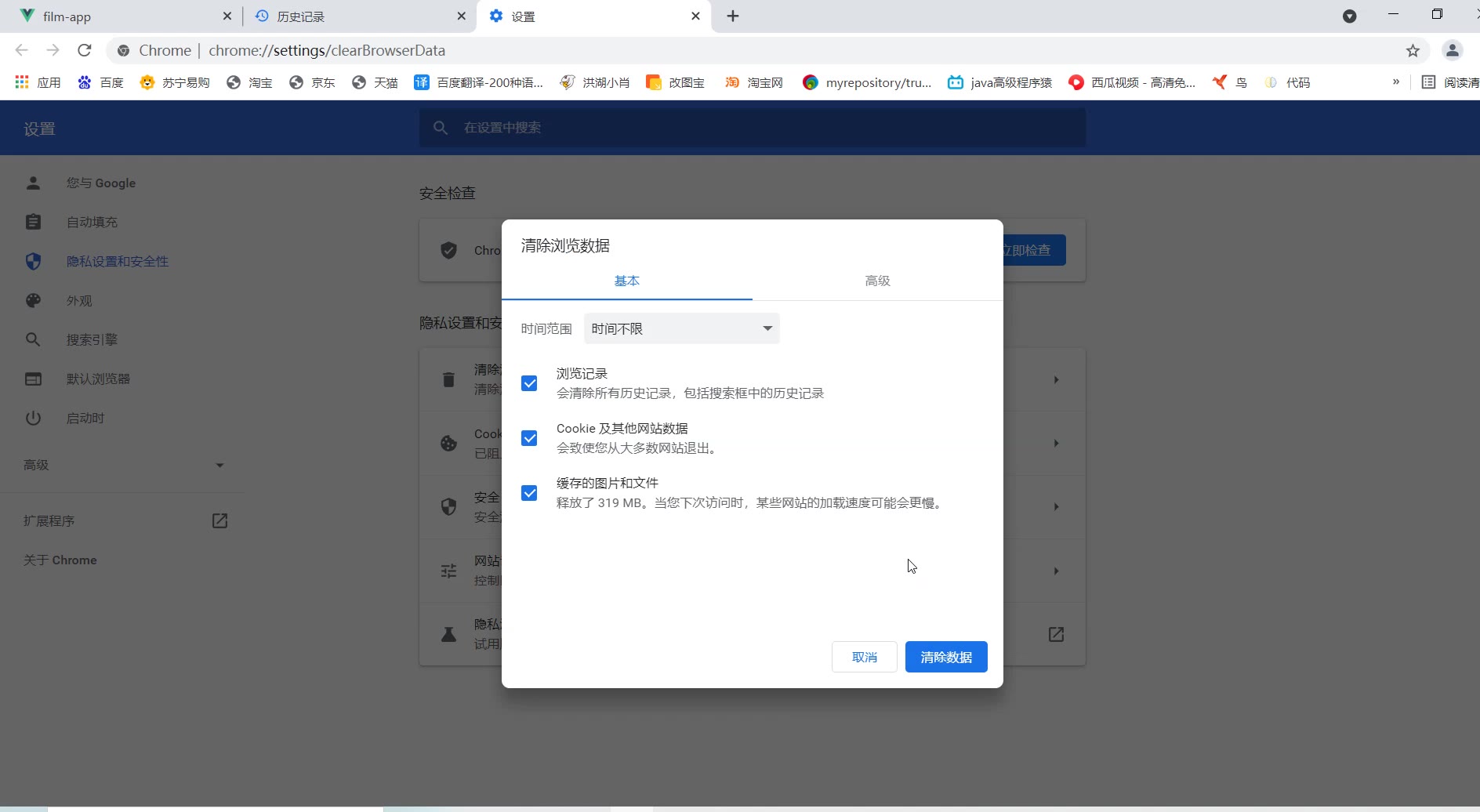Open the 淘宝 bookmark

248,82
